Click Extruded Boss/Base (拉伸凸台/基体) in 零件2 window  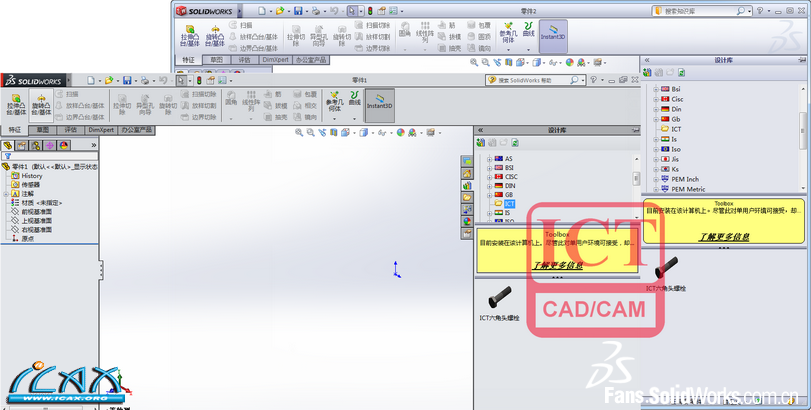point(190,36)
